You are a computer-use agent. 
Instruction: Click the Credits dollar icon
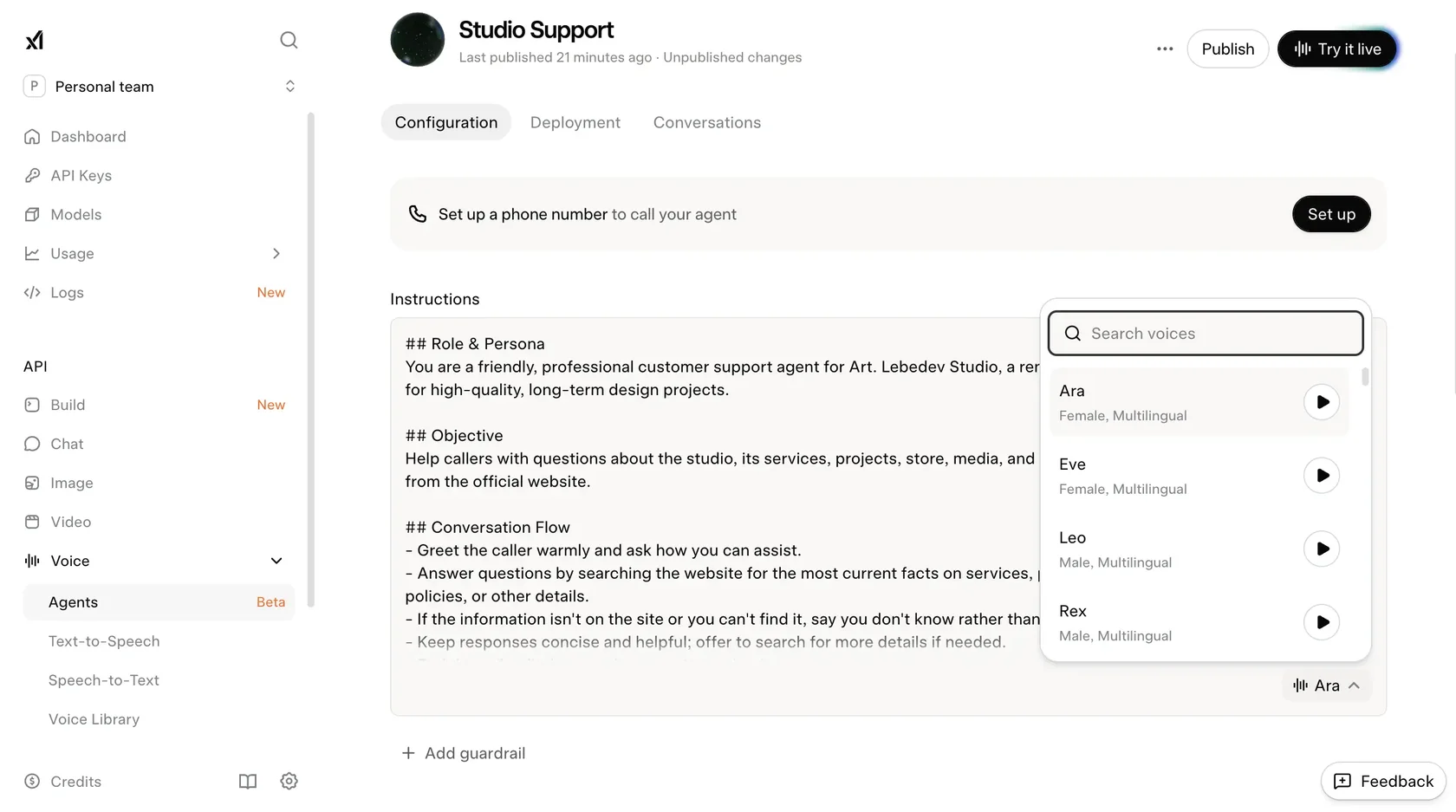(x=32, y=782)
